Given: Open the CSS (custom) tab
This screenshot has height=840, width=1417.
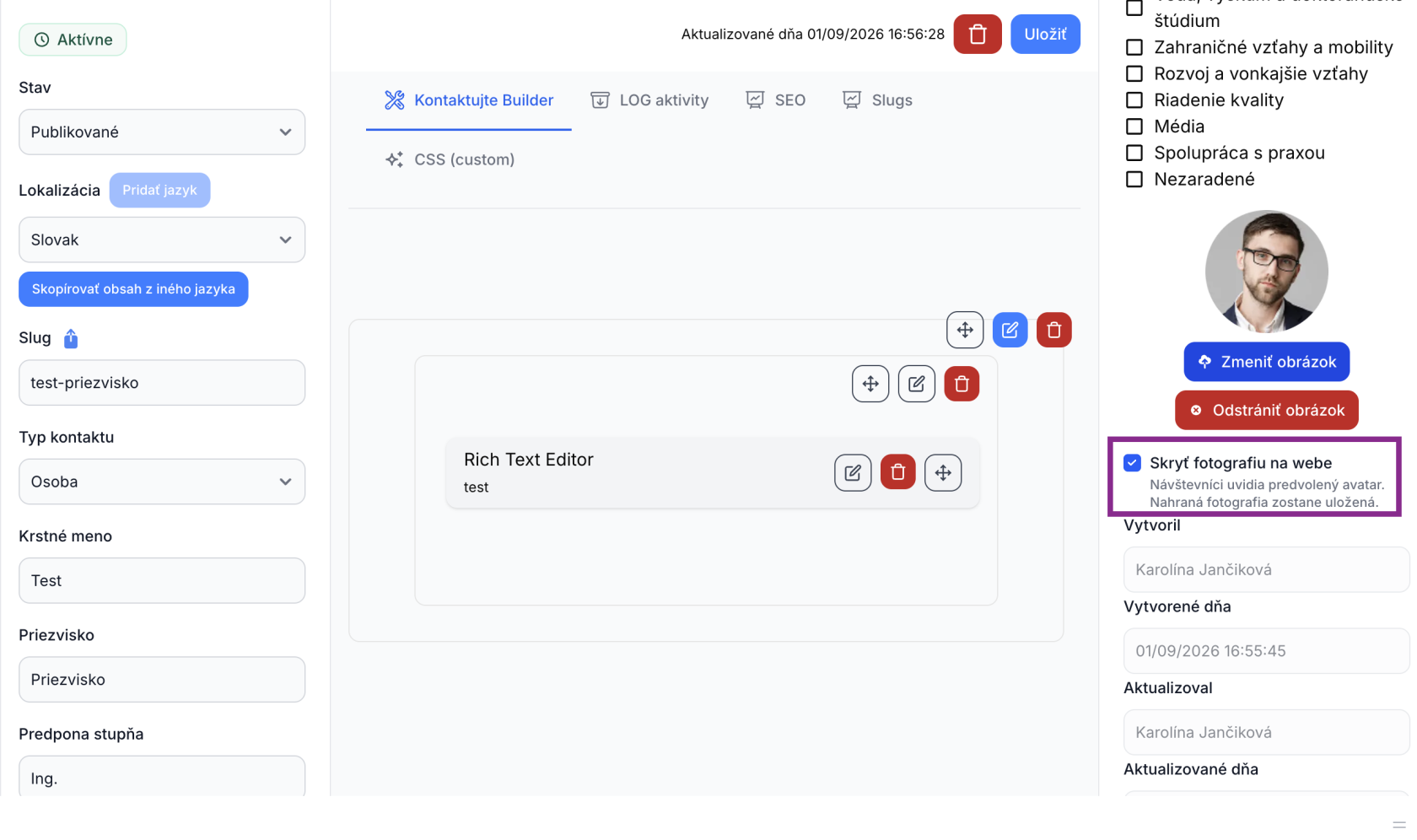Looking at the screenshot, I should click(450, 159).
